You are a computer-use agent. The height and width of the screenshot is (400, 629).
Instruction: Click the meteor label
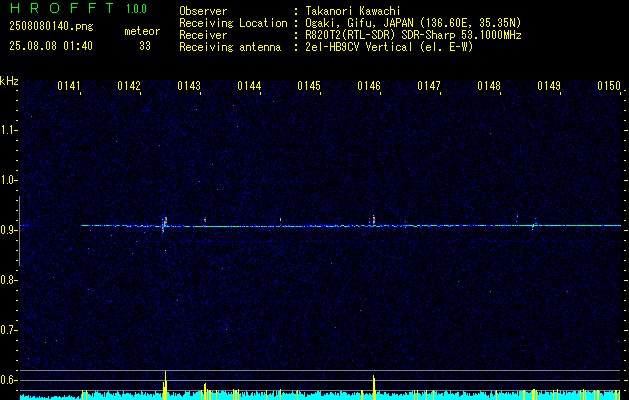(142, 31)
